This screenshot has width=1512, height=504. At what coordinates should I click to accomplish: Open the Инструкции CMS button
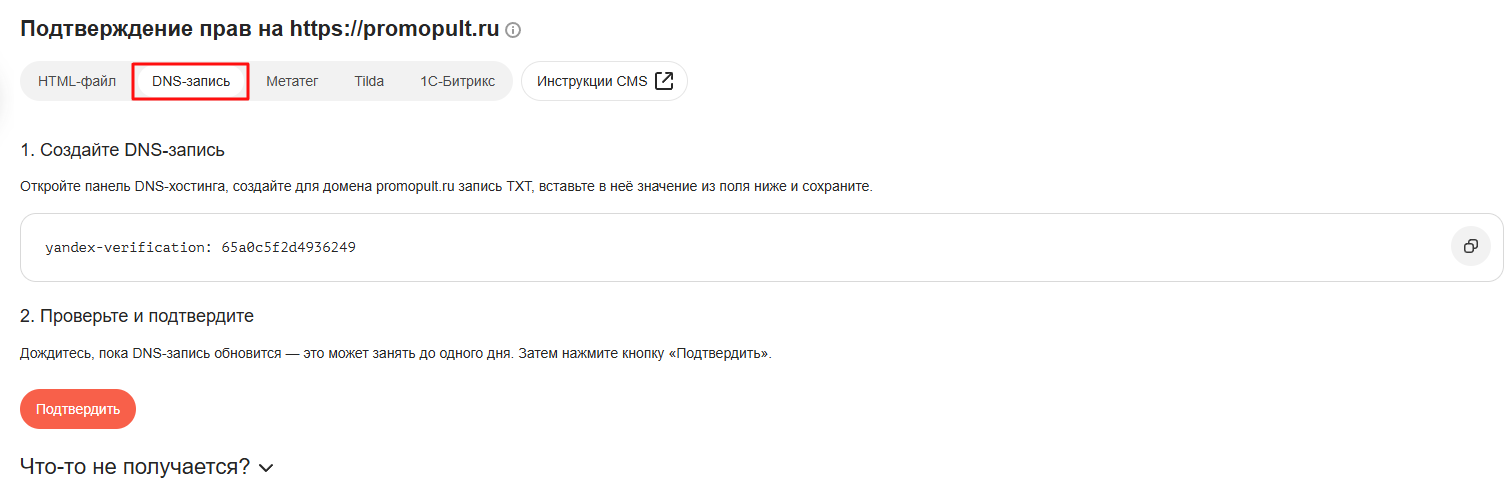click(604, 81)
